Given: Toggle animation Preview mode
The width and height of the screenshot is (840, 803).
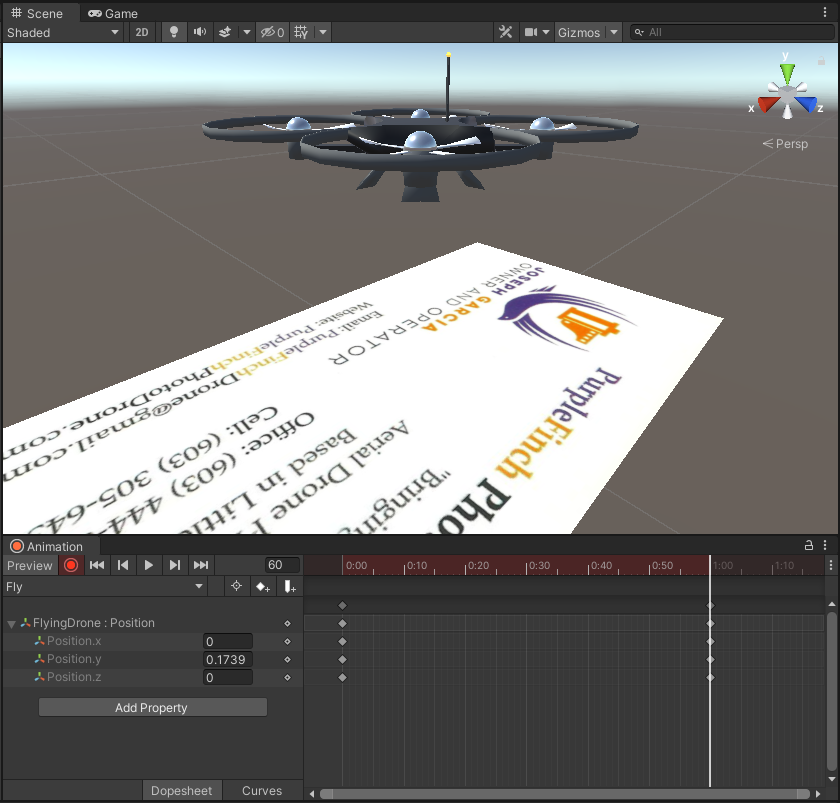Looking at the screenshot, I should click(29, 566).
